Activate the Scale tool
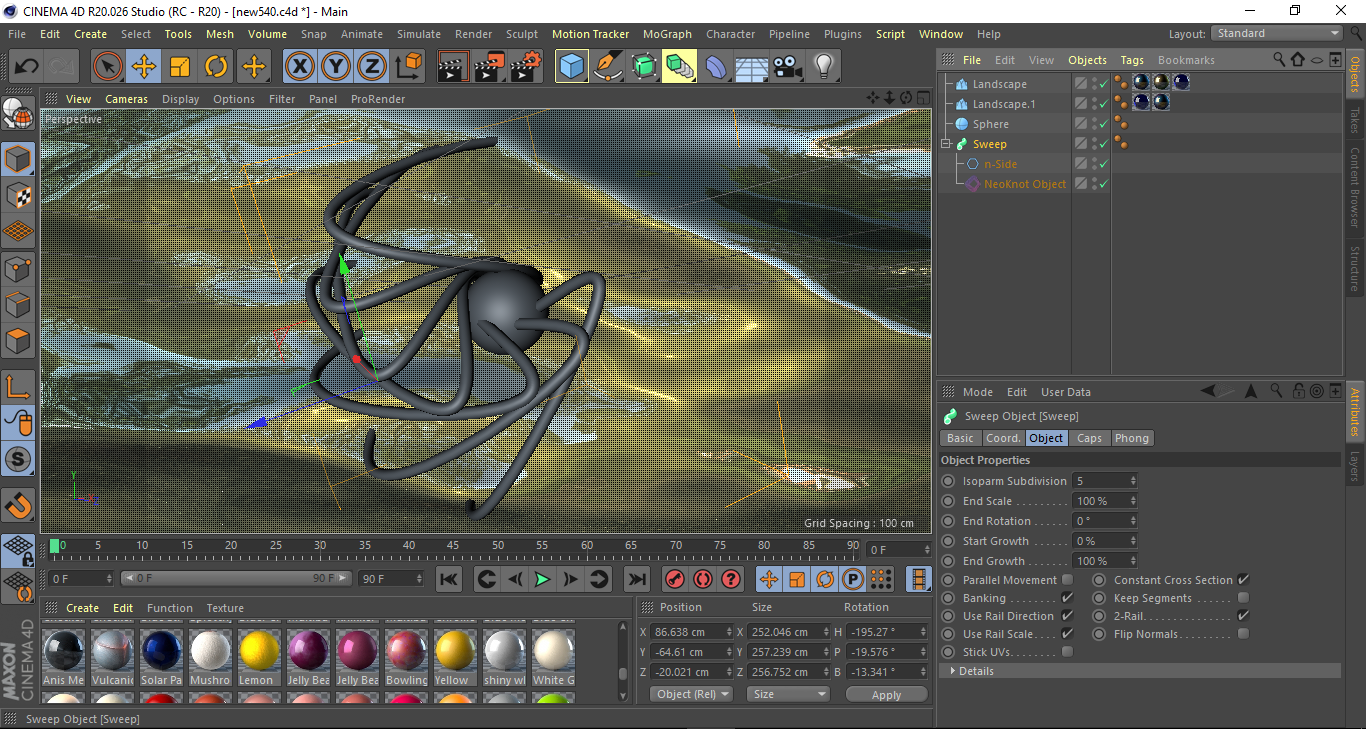1366x729 pixels. pos(180,67)
